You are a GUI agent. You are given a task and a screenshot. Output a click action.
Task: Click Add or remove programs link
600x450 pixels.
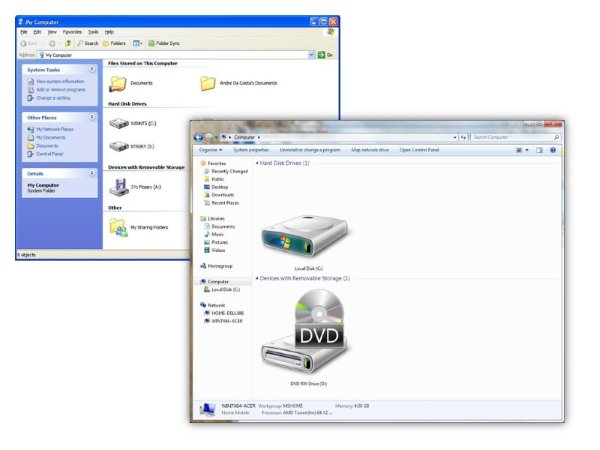(x=61, y=90)
